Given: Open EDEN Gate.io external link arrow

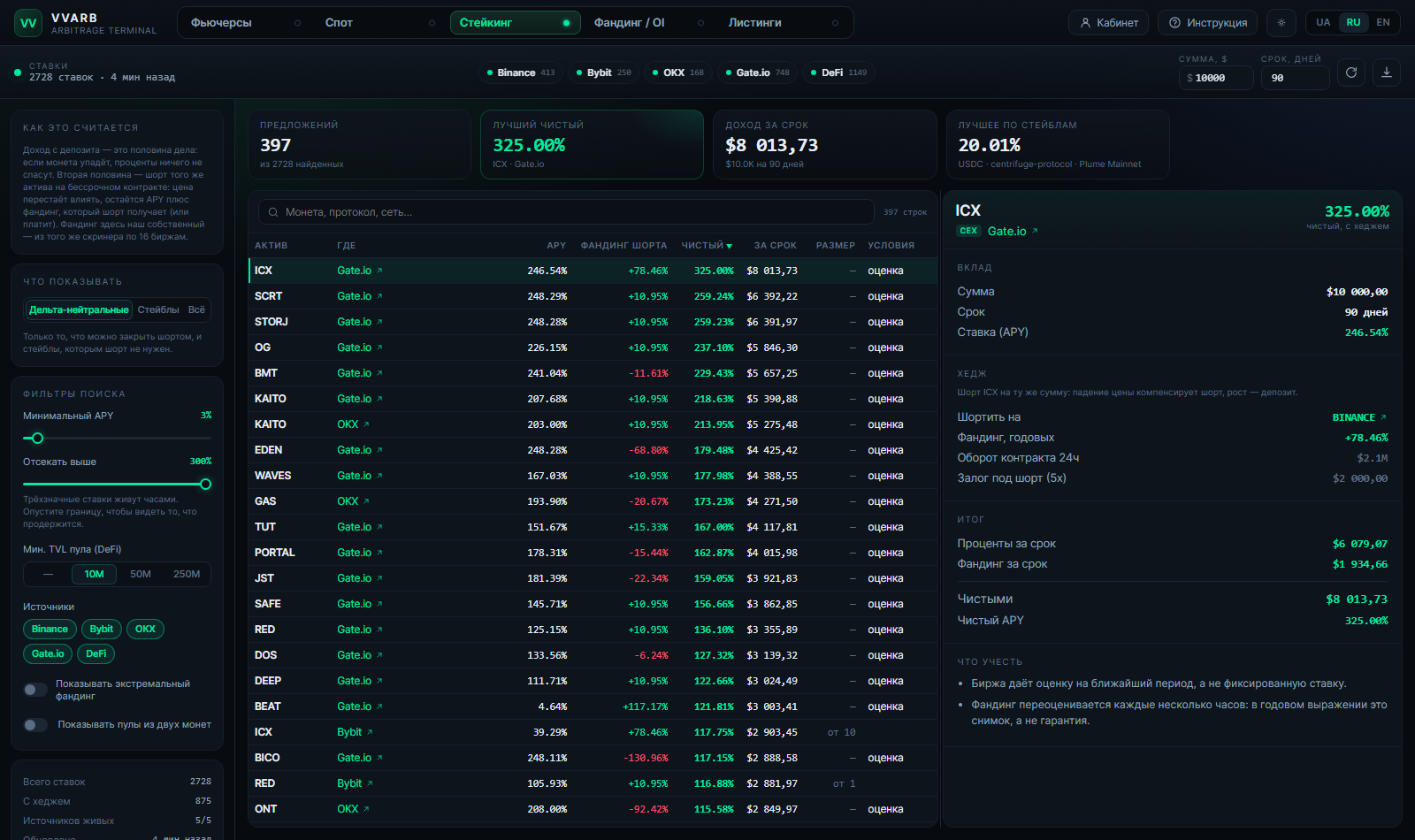Looking at the screenshot, I should pos(379,450).
